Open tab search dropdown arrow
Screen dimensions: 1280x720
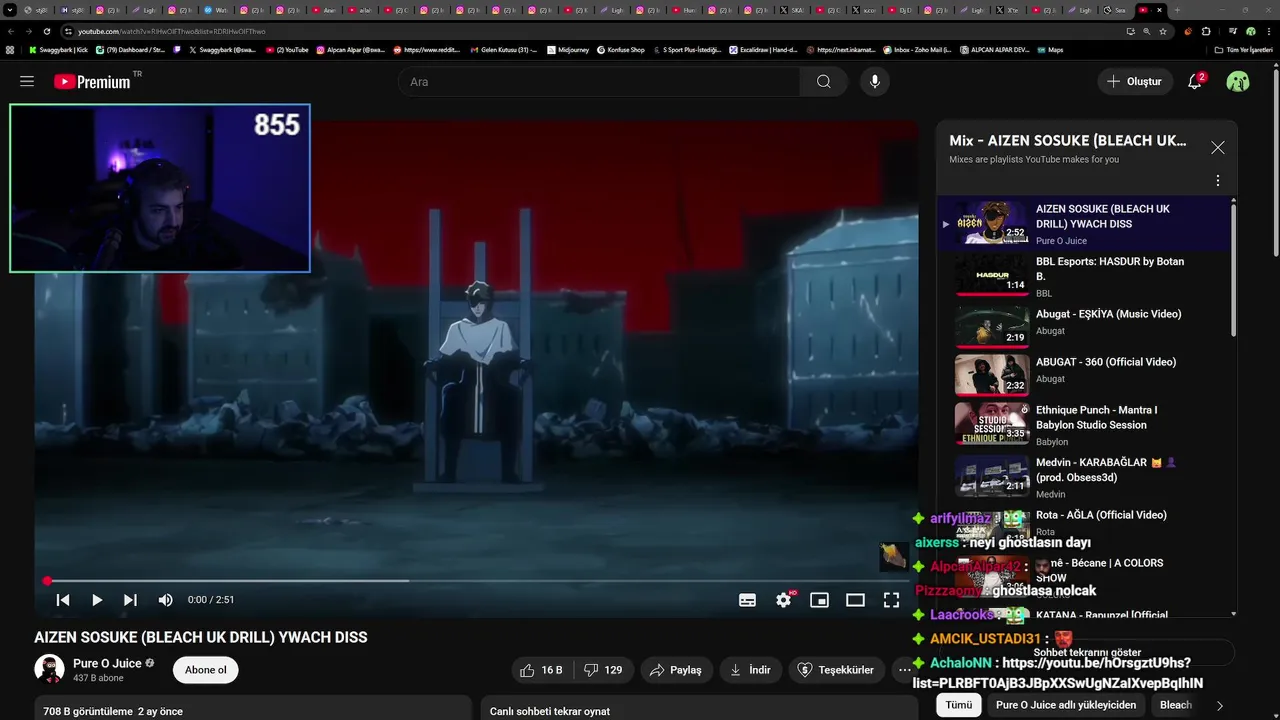click(x=11, y=10)
